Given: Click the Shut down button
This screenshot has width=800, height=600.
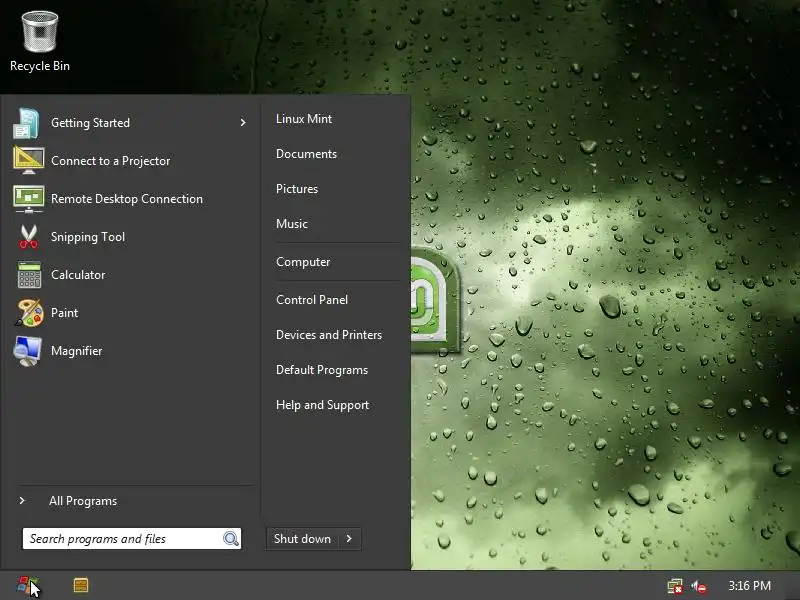Looking at the screenshot, I should click(x=303, y=539).
